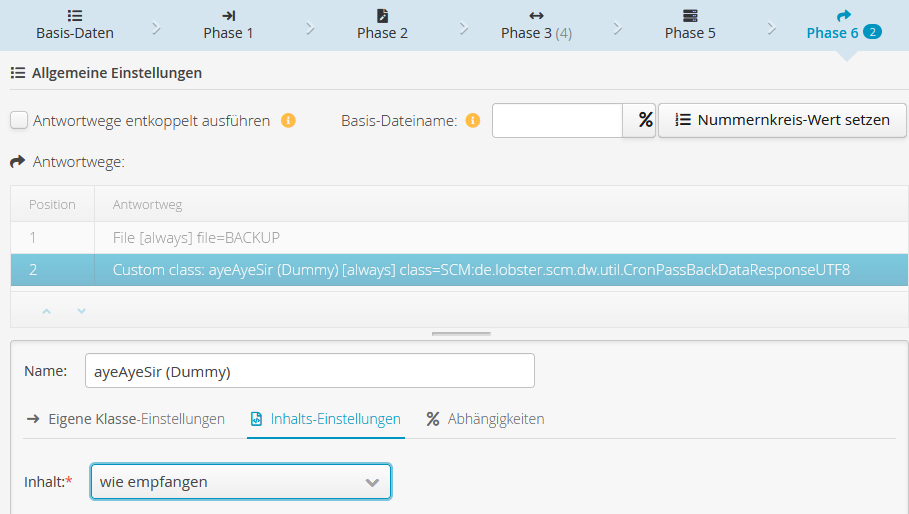This screenshot has height=514, width=909.
Task: Select the Inhalts-Einstellungen tab
Action: (x=325, y=419)
